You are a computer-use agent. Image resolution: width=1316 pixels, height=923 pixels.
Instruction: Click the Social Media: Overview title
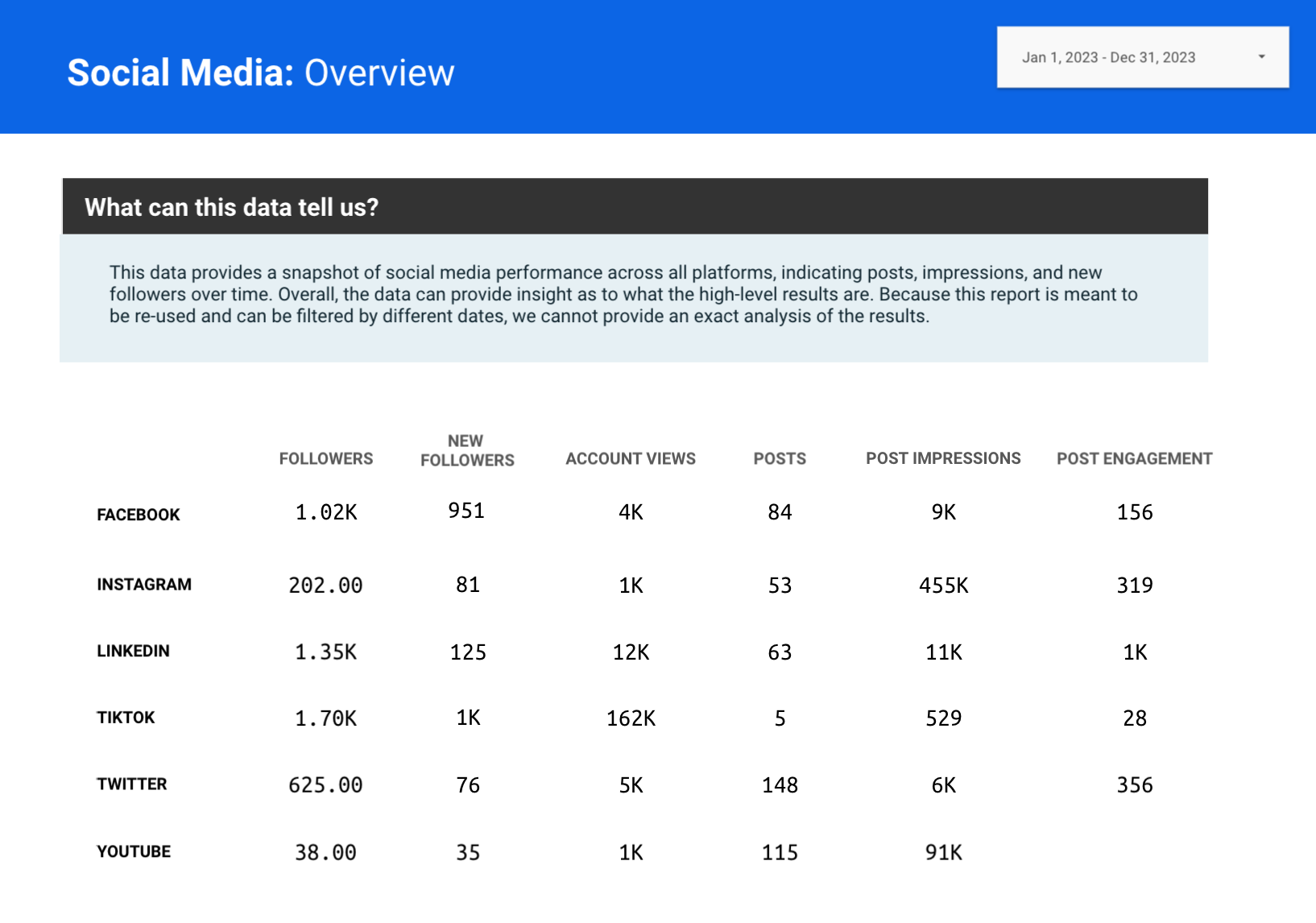(x=261, y=72)
